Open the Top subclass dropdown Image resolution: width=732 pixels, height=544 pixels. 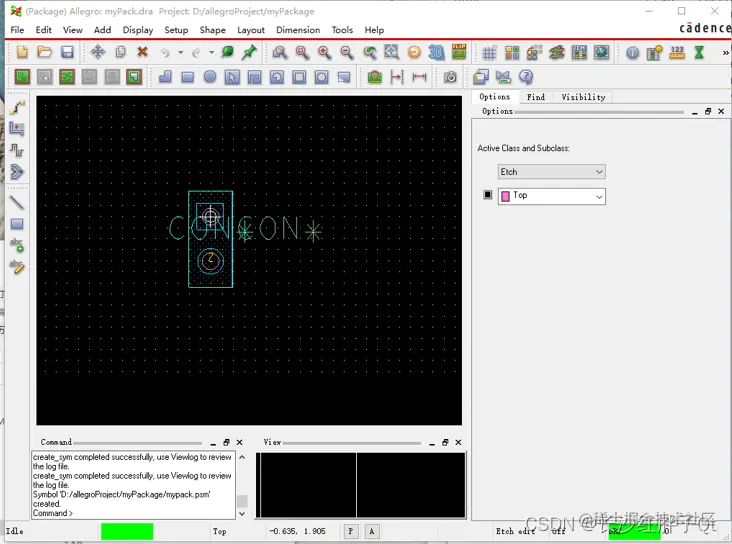pyautogui.click(x=552, y=196)
